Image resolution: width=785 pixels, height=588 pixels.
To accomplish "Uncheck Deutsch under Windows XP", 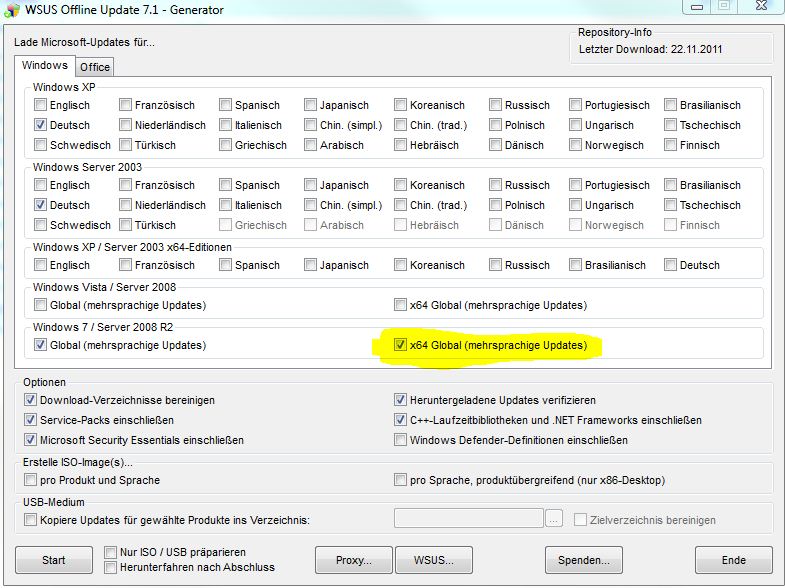I will tap(40, 126).
